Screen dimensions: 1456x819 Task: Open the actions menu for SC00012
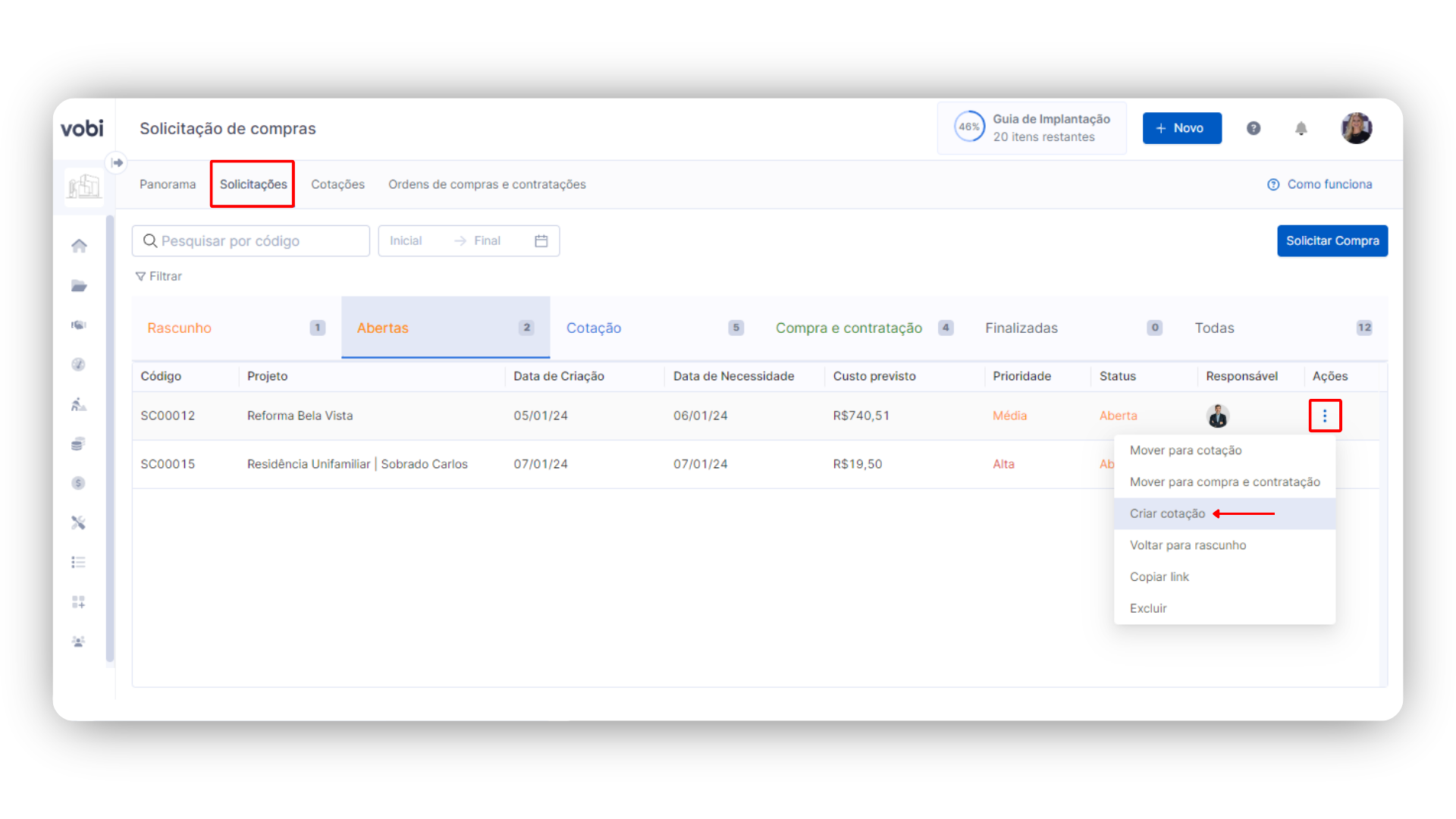click(1324, 416)
